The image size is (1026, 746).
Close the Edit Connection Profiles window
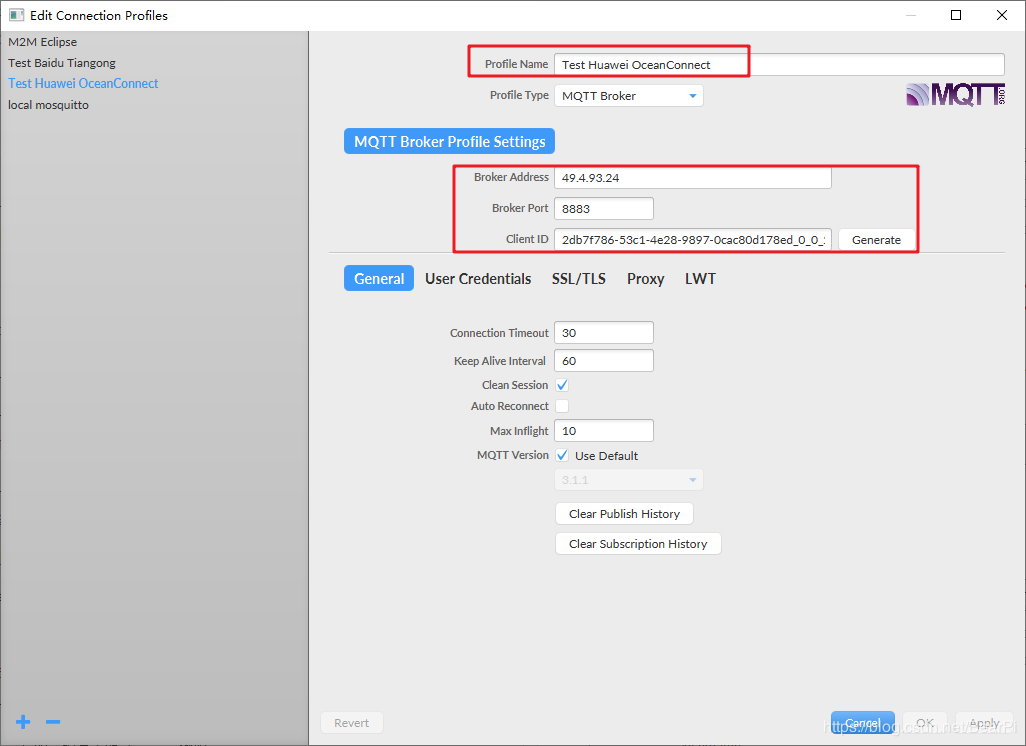pos(1002,15)
